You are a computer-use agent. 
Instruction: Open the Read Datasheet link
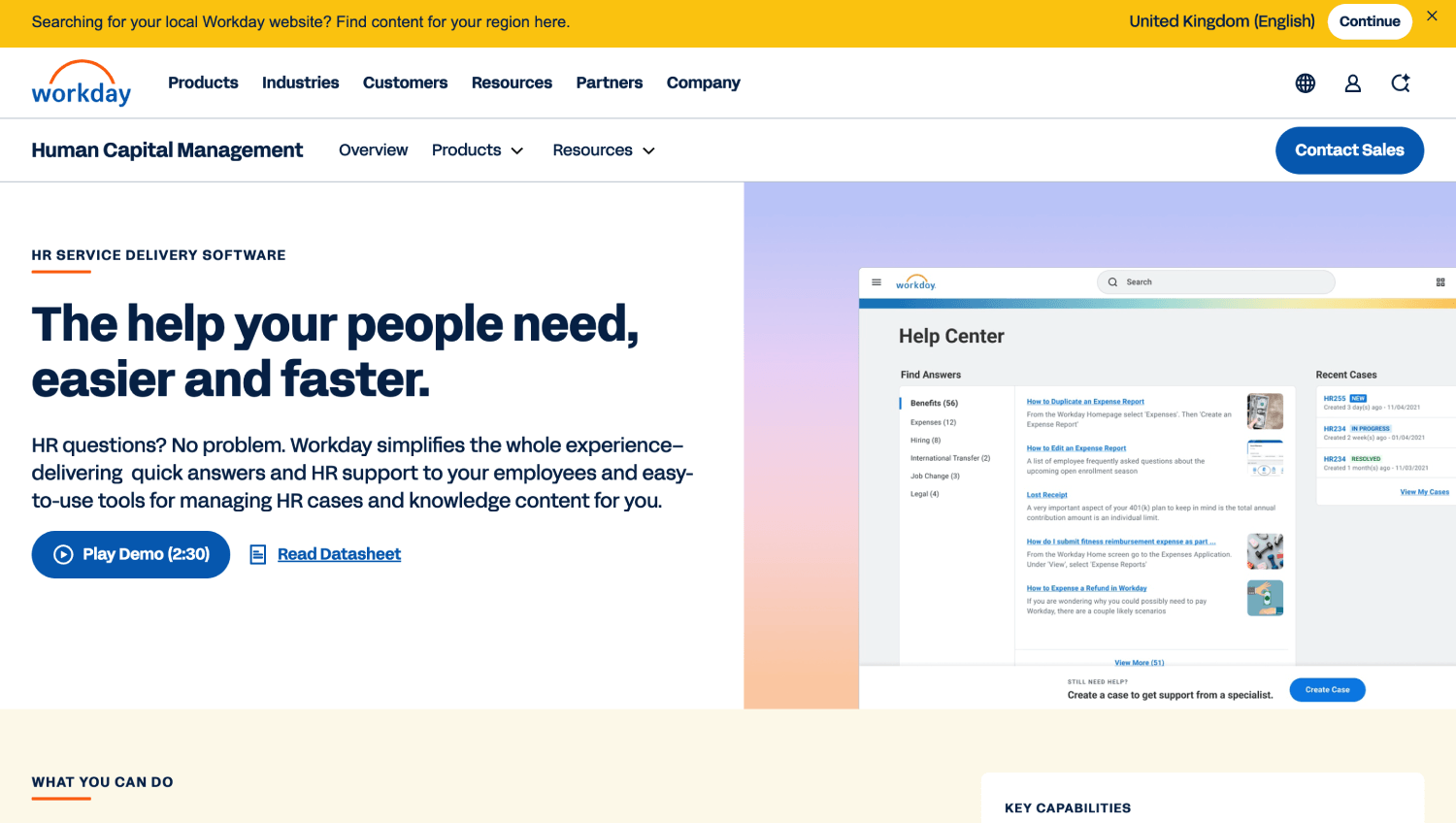coord(339,554)
